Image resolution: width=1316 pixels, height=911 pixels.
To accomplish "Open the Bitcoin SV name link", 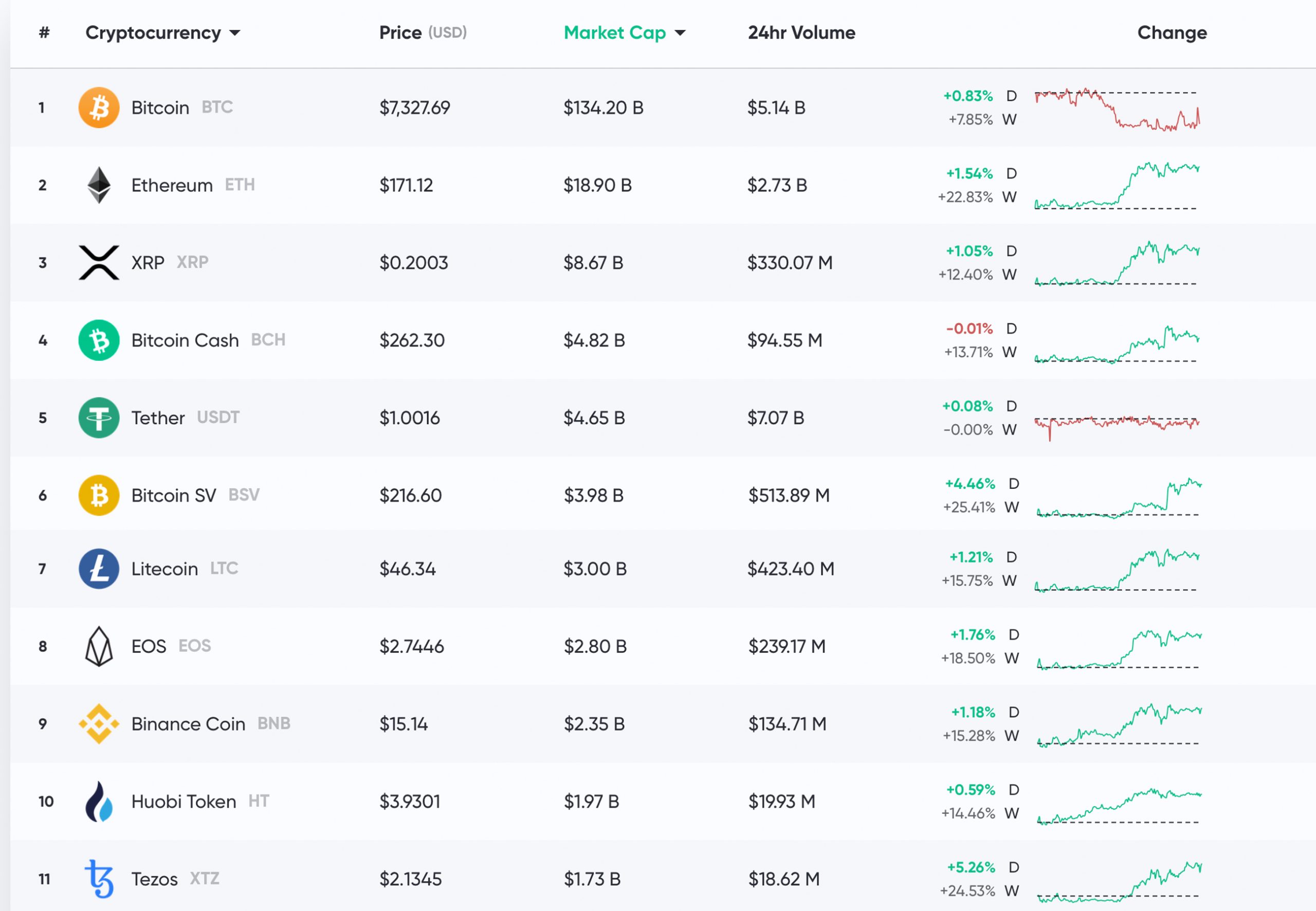I will 173,496.
